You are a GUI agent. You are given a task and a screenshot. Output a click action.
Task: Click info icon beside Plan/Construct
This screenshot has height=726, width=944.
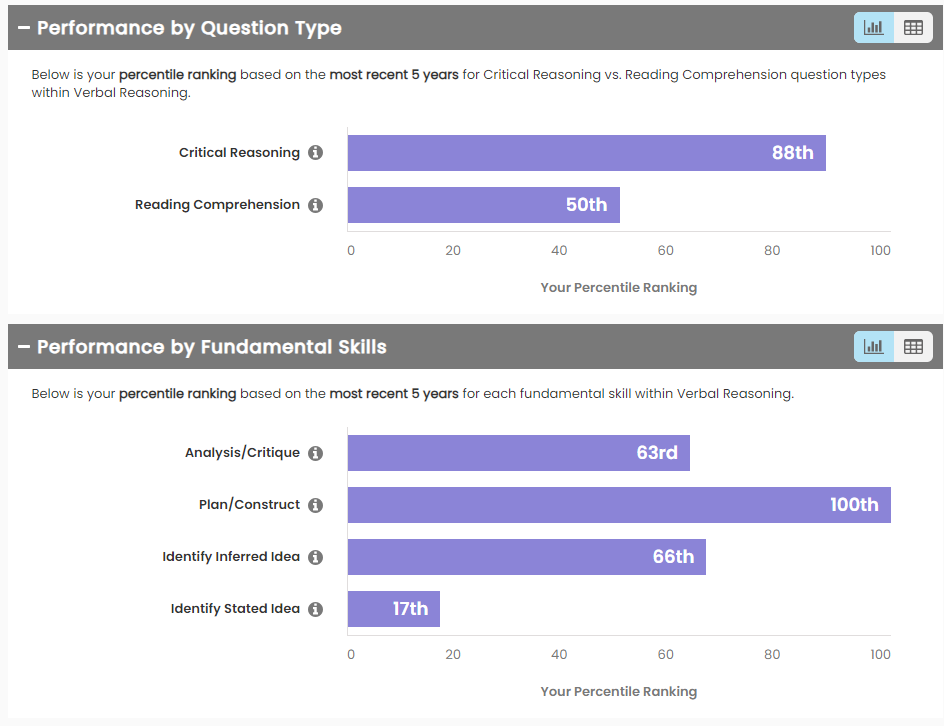[x=315, y=505]
